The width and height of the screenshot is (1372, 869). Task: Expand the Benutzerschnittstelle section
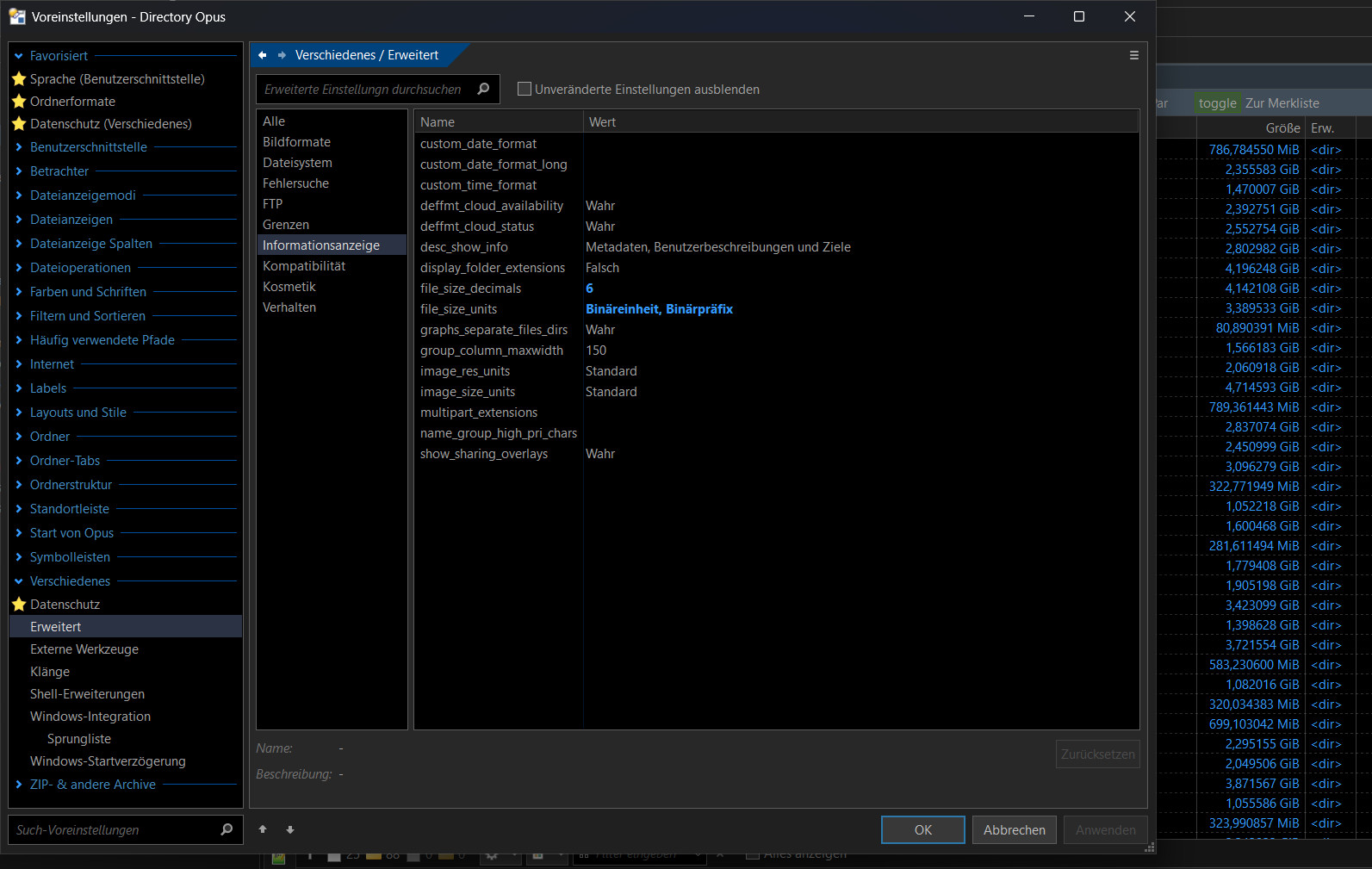tap(19, 147)
